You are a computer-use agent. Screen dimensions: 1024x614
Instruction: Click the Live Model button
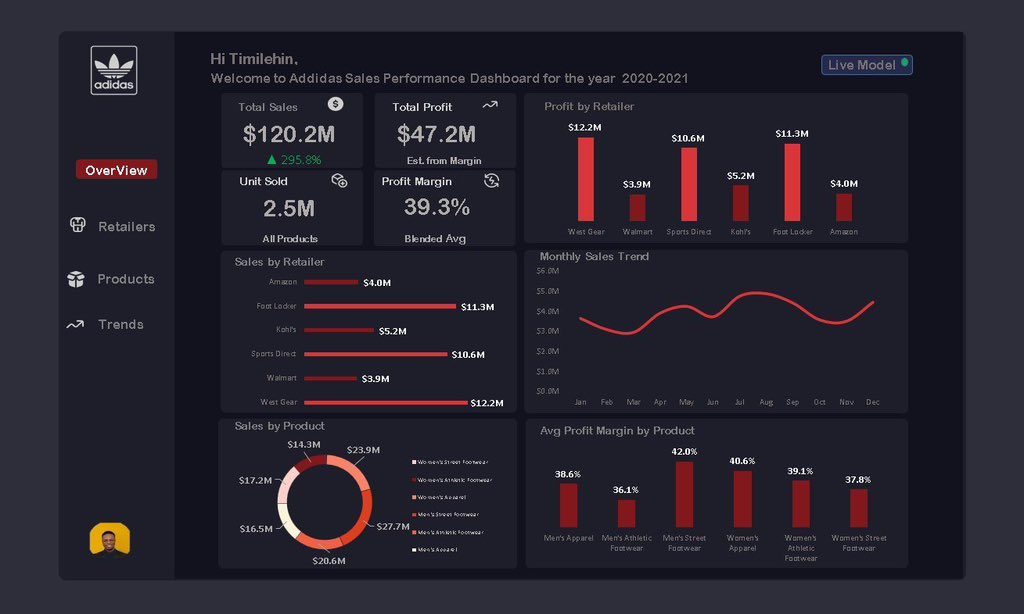(x=867, y=65)
